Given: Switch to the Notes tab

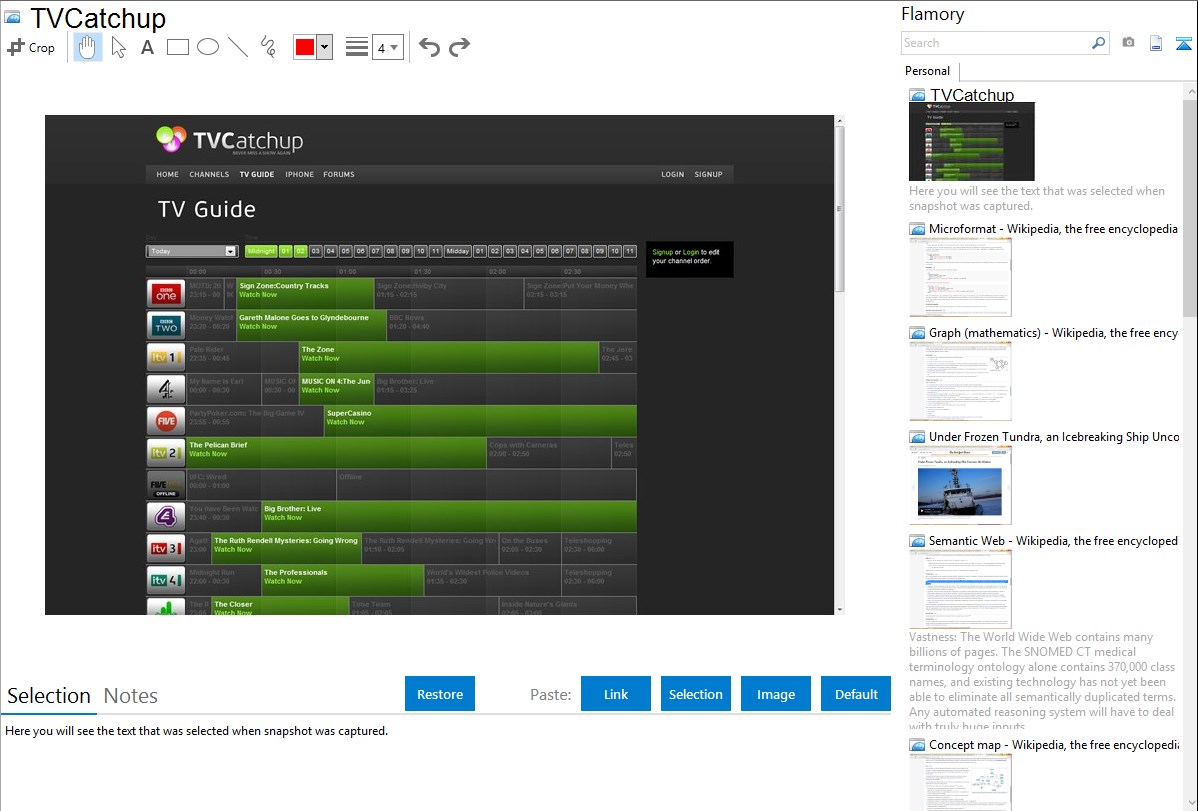Looking at the screenshot, I should [131, 696].
